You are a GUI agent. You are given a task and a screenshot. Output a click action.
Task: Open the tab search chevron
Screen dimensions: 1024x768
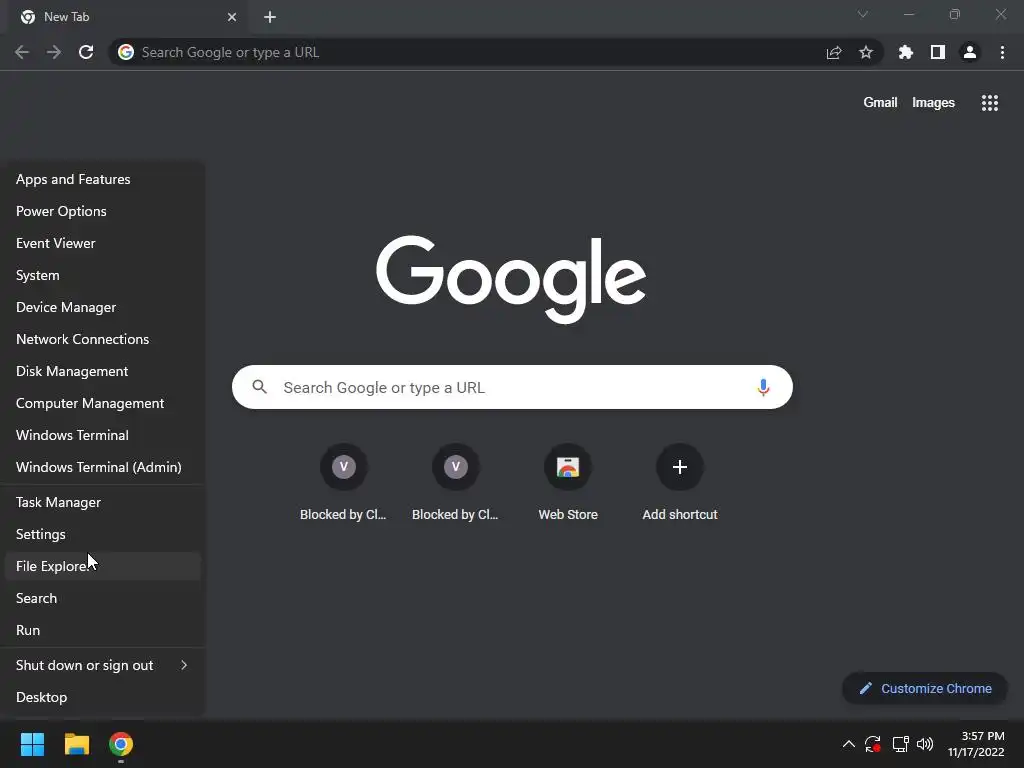click(x=863, y=14)
